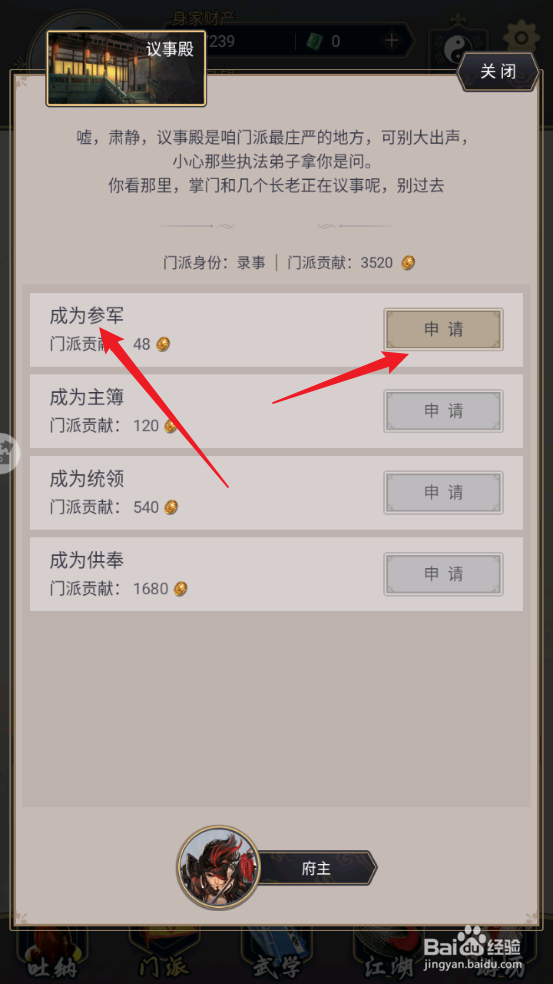
Task: Apply to become 供奉
Action: pyautogui.click(x=443, y=574)
